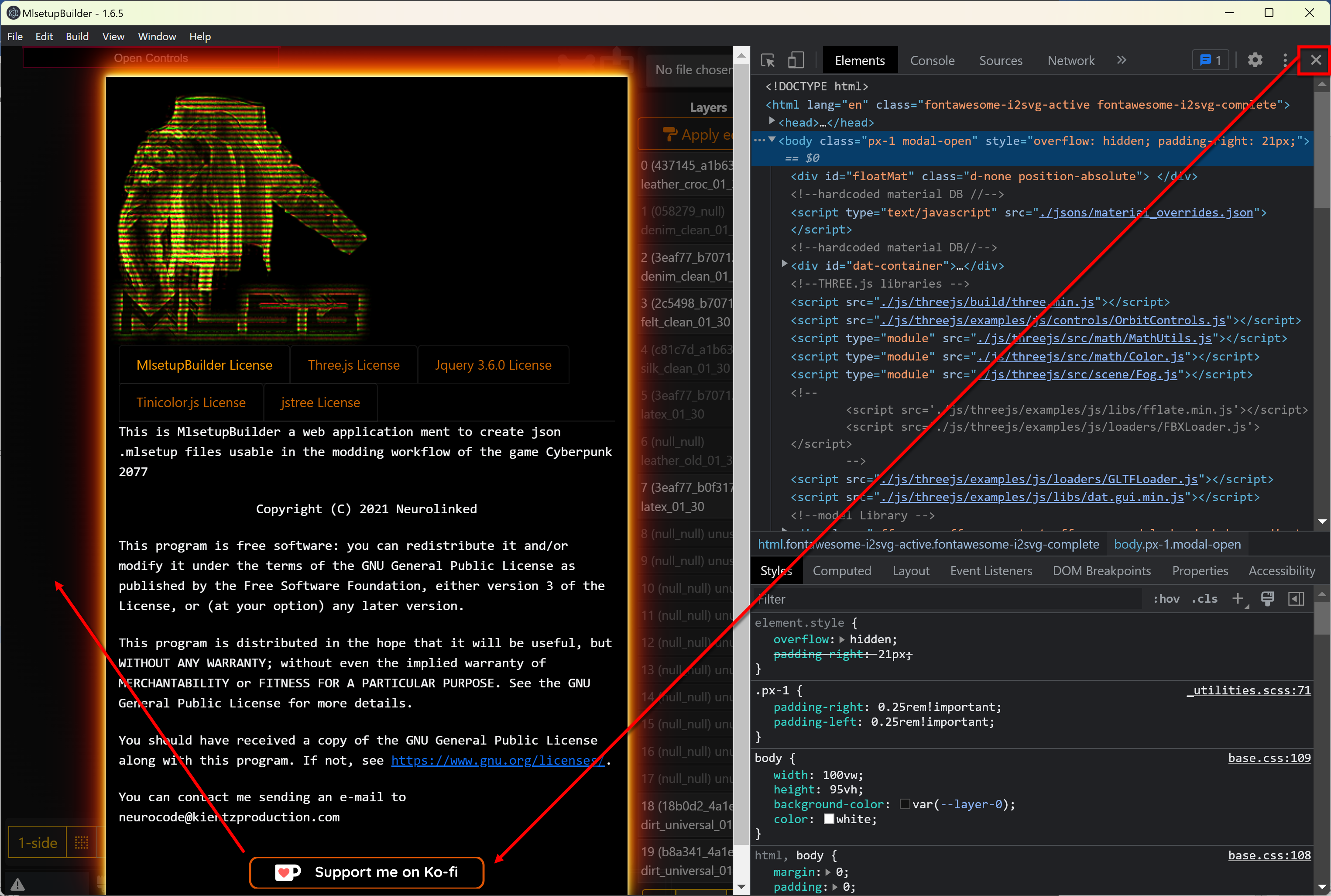Viewport: 1331px width, 896px height.
Task: Click the warning triangle icon
Action: pyautogui.click(x=18, y=885)
